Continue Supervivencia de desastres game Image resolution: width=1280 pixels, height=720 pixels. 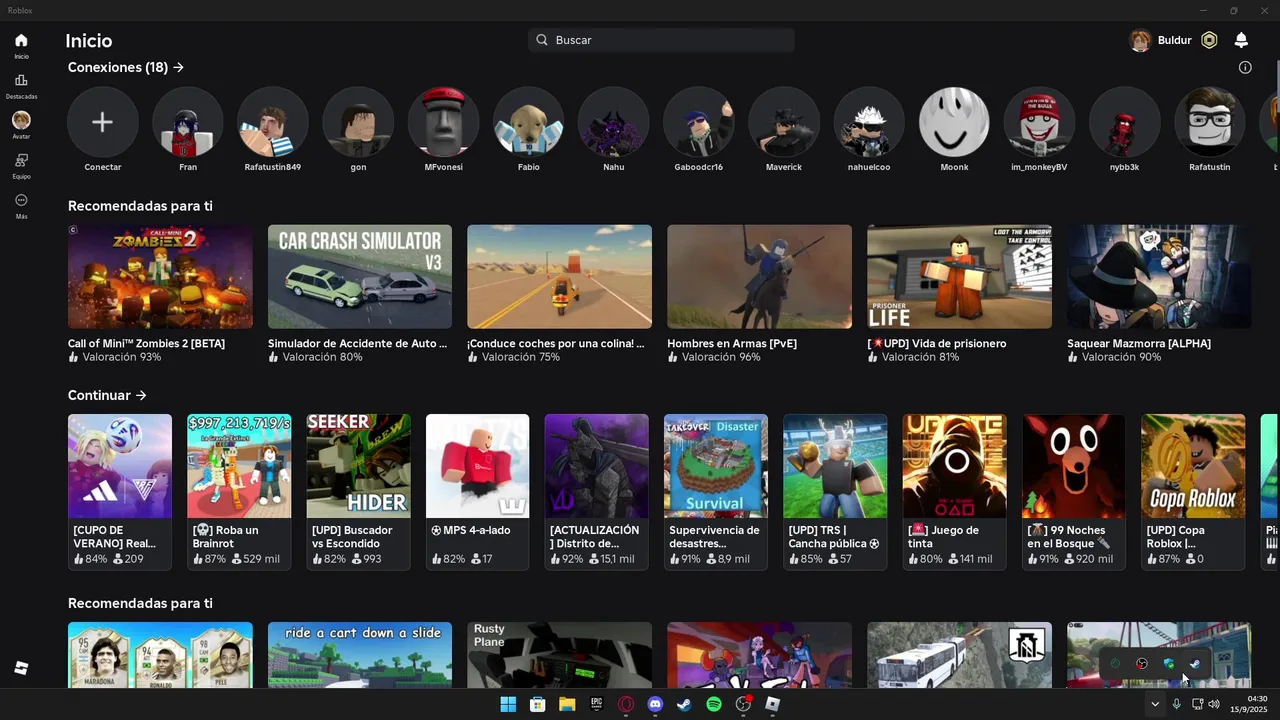click(x=716, y=492)
